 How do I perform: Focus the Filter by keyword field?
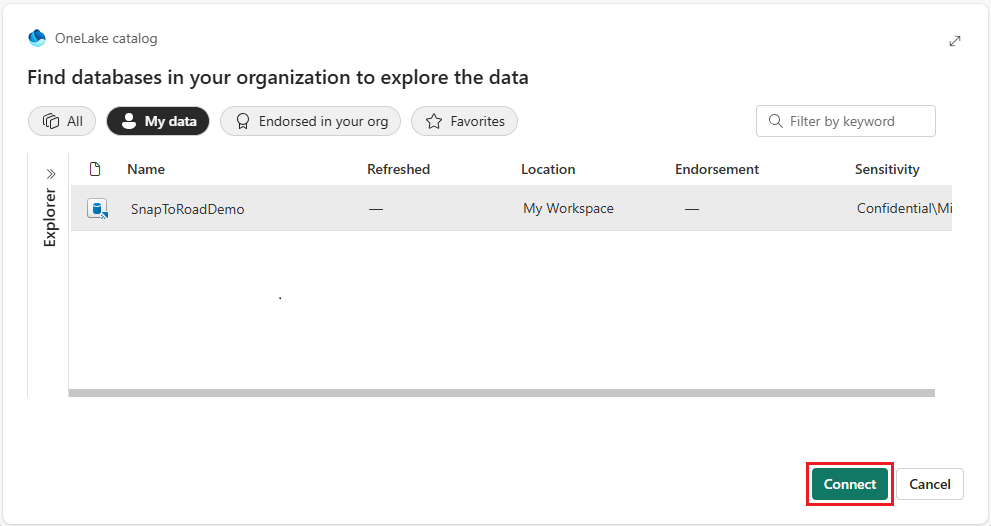coord(846,121)
